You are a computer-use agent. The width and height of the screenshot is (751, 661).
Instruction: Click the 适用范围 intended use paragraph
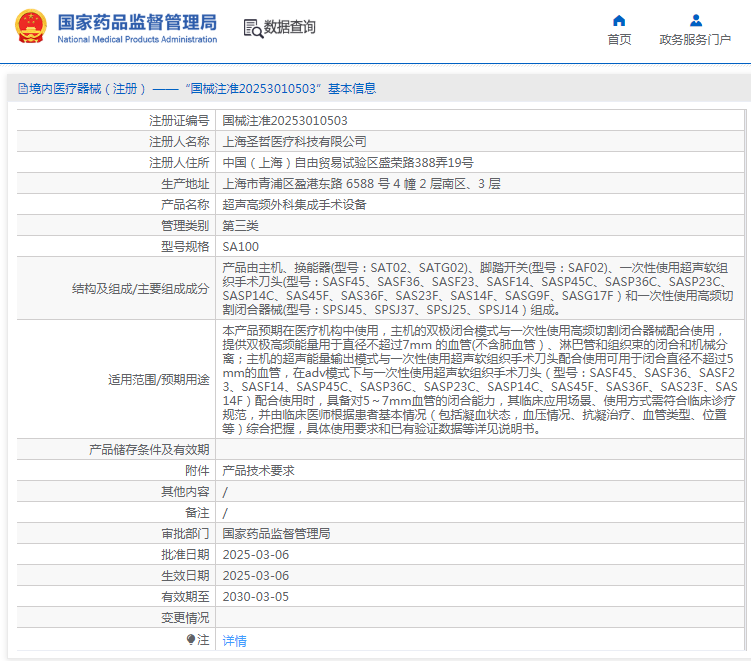(480, 379)
